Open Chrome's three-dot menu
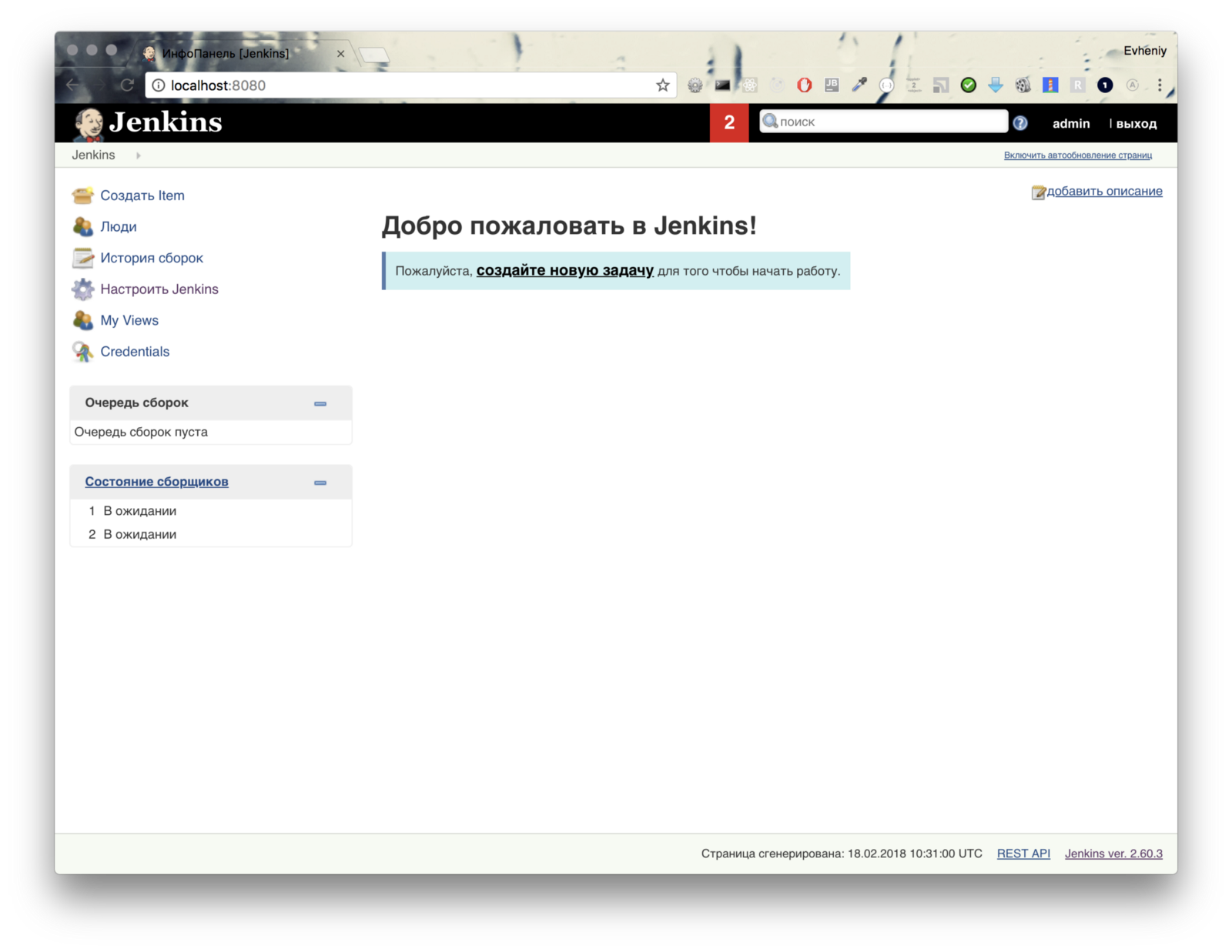1232x952 pixels. [x=1160, y=85]
